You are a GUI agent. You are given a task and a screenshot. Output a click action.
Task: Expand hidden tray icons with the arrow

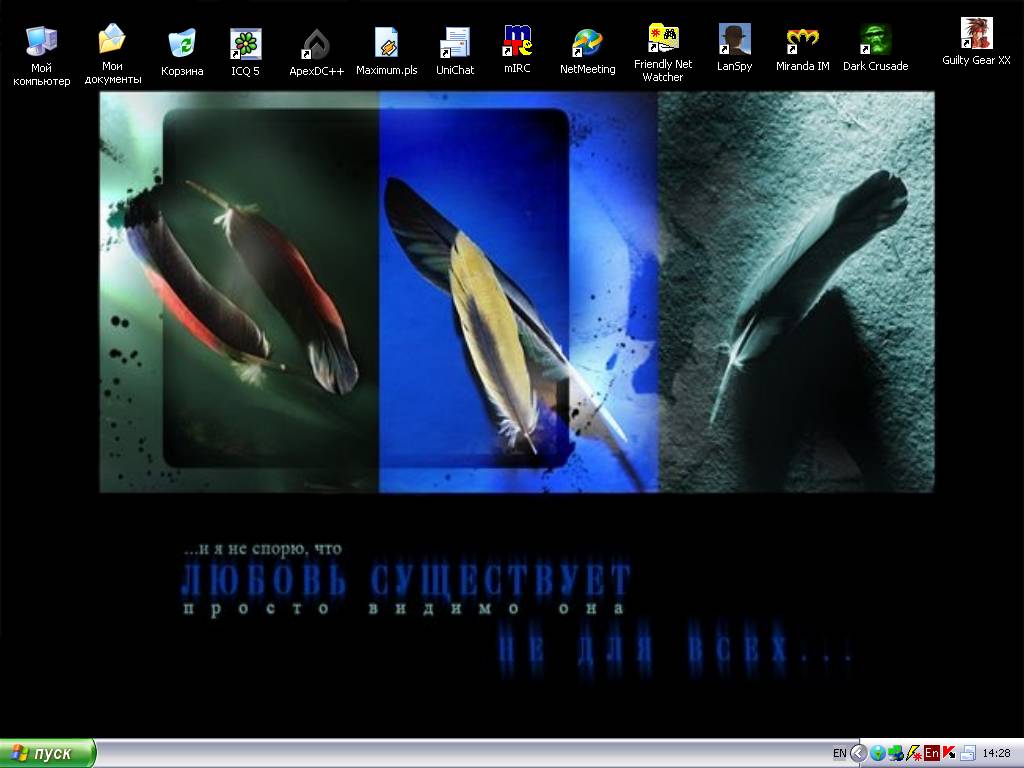point(858,753)
